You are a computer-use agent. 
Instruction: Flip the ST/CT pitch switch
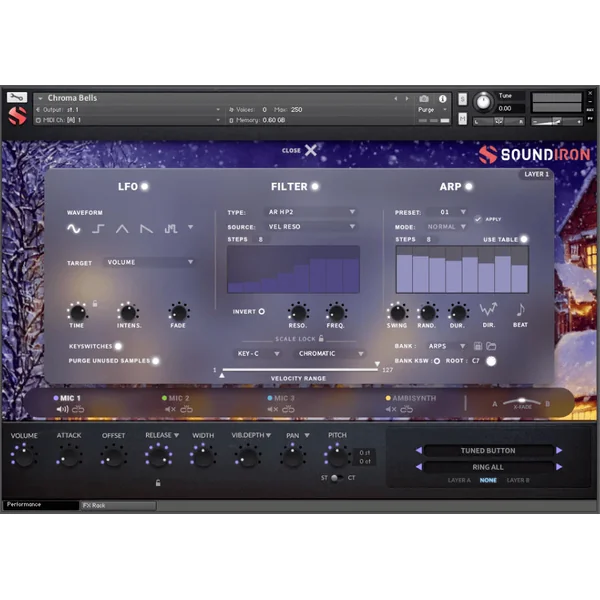coord(337,478)
